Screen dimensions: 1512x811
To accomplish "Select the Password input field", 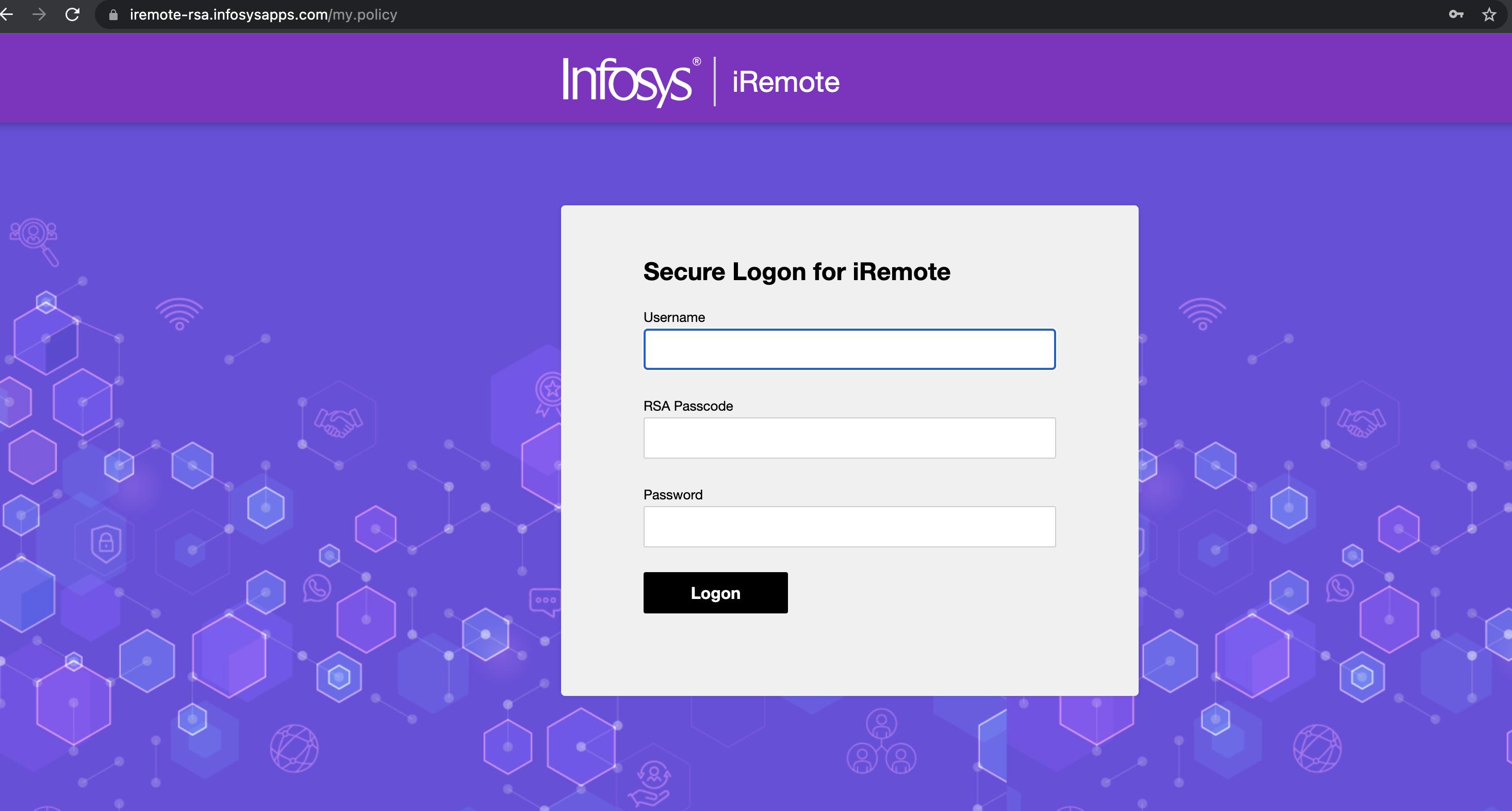I will coord(849,527).
